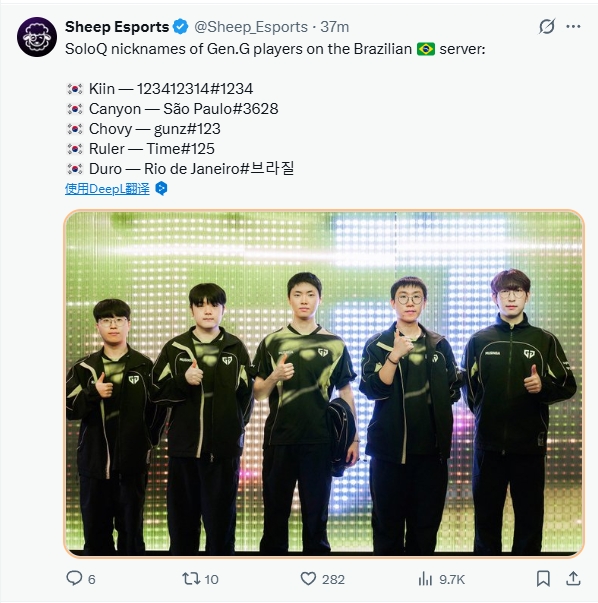
Task: Click the Grok slashed-circle icon
Action: [x=546, y=27]
